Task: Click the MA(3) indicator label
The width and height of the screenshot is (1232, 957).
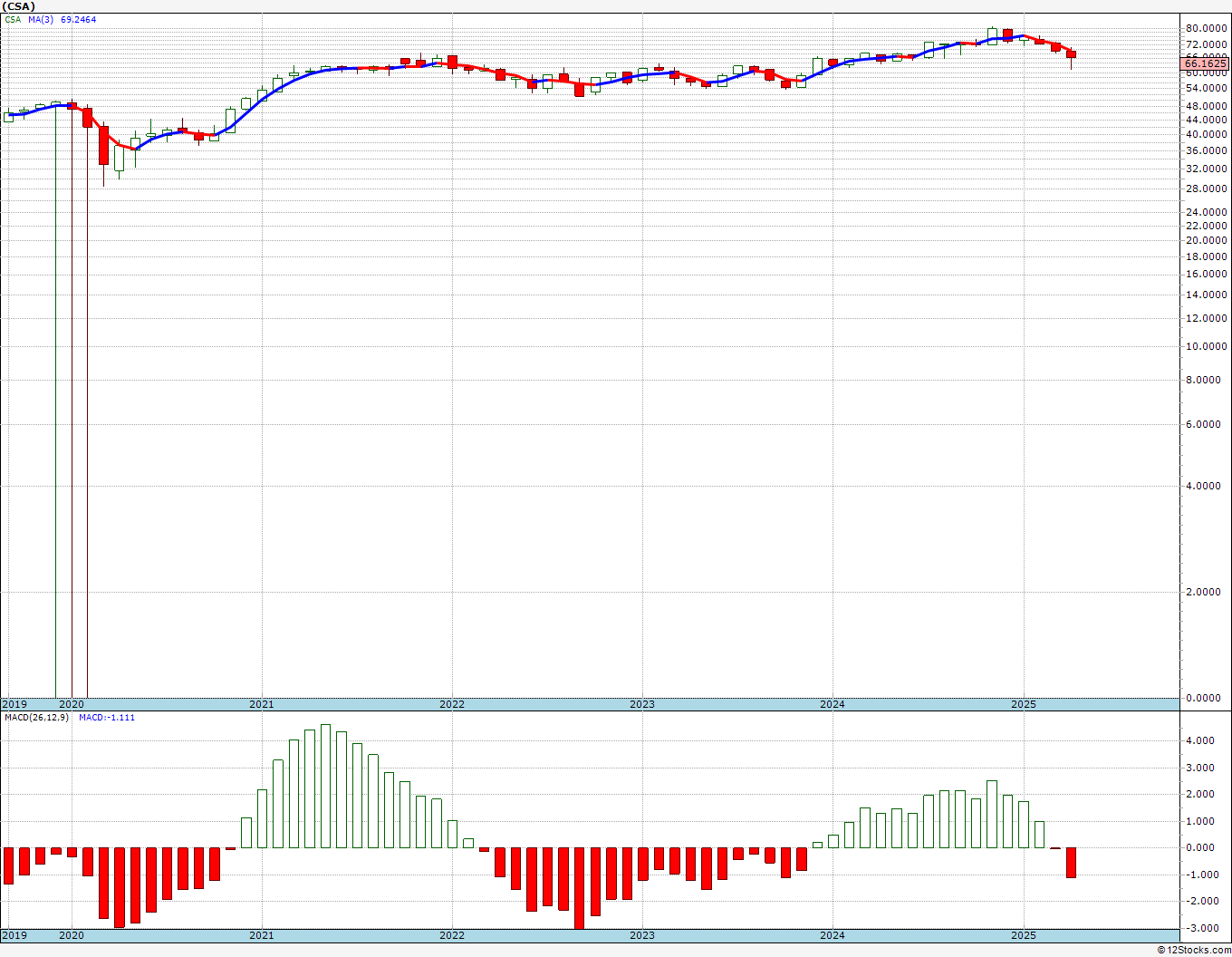Action: coord(41,19)
